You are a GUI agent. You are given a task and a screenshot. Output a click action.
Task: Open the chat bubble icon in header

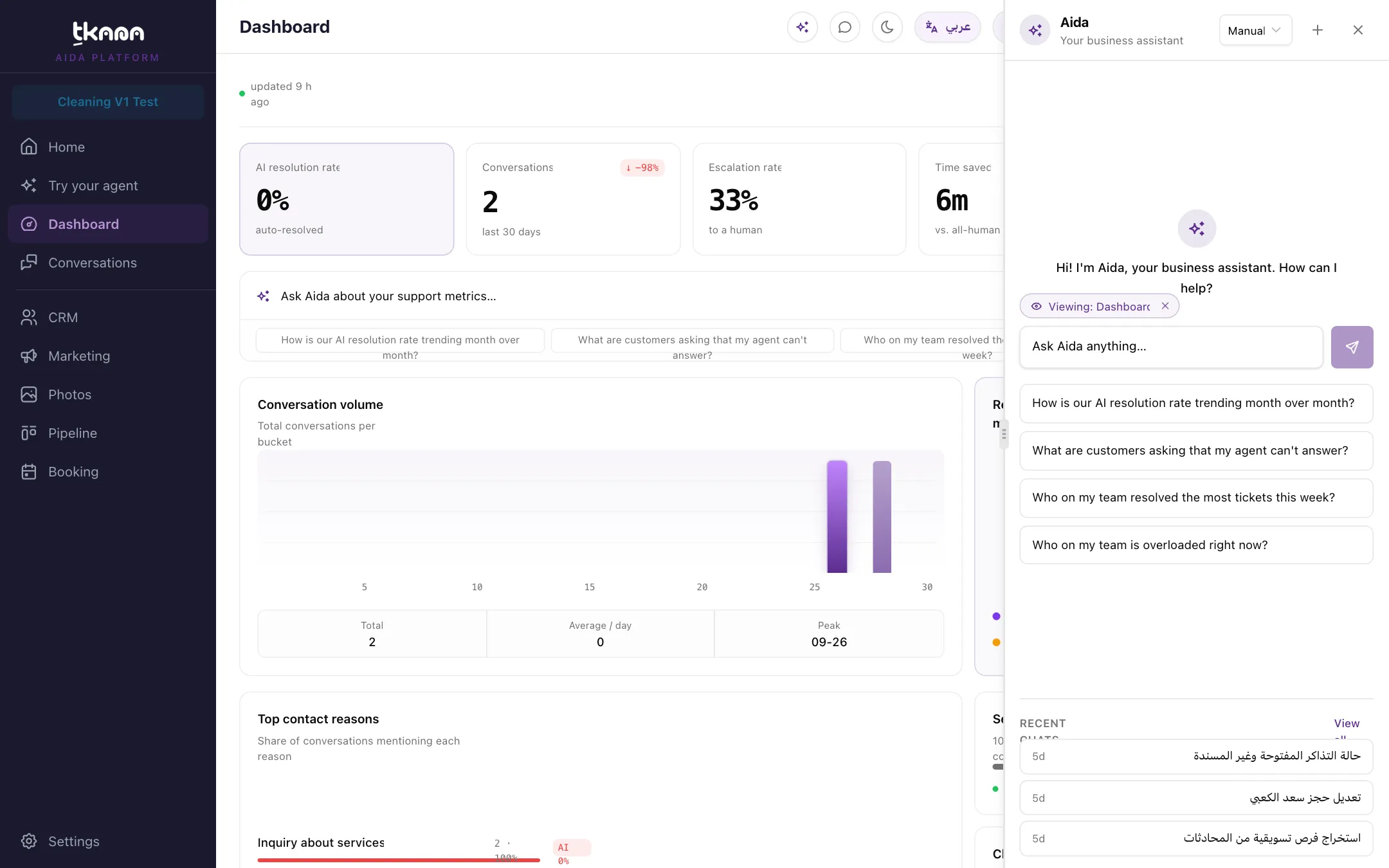click(x=845, y=27)
